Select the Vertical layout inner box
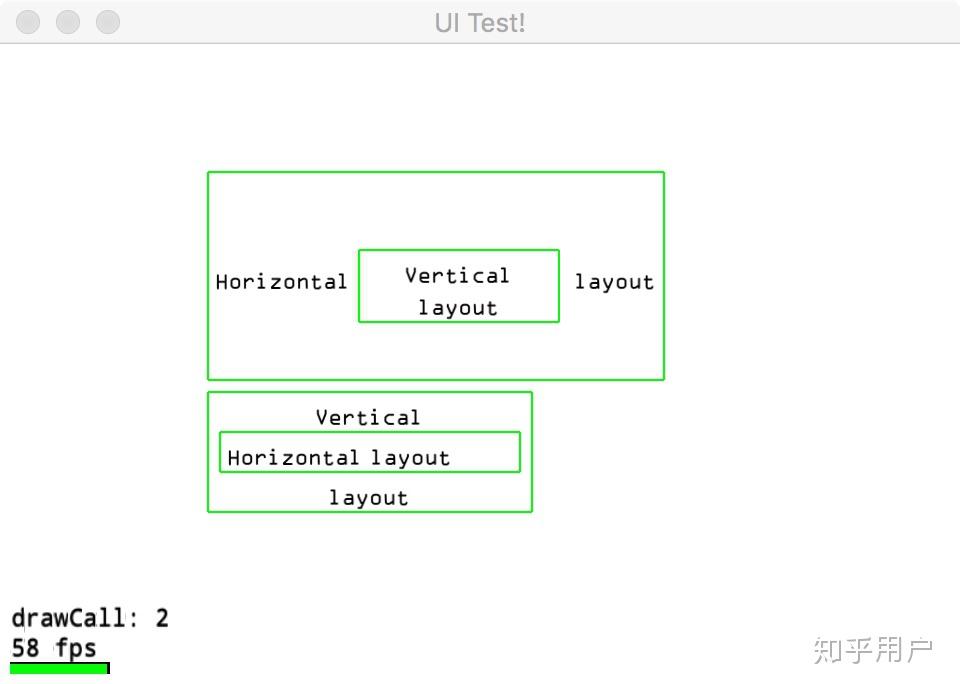Screen dimensions: 960x684 pyautogui.click(x=458, y=286)
